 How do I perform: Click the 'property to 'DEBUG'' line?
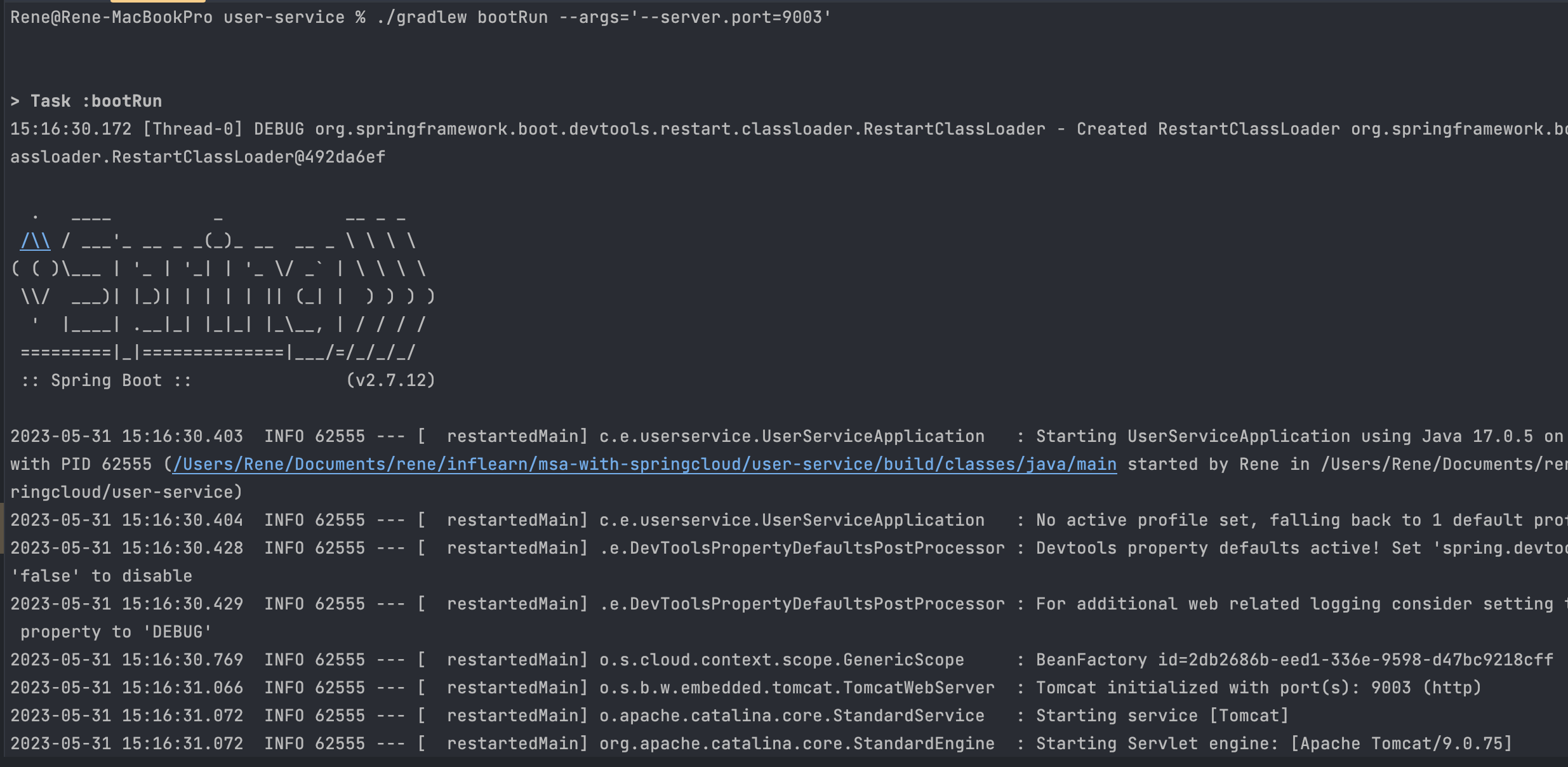116,632
